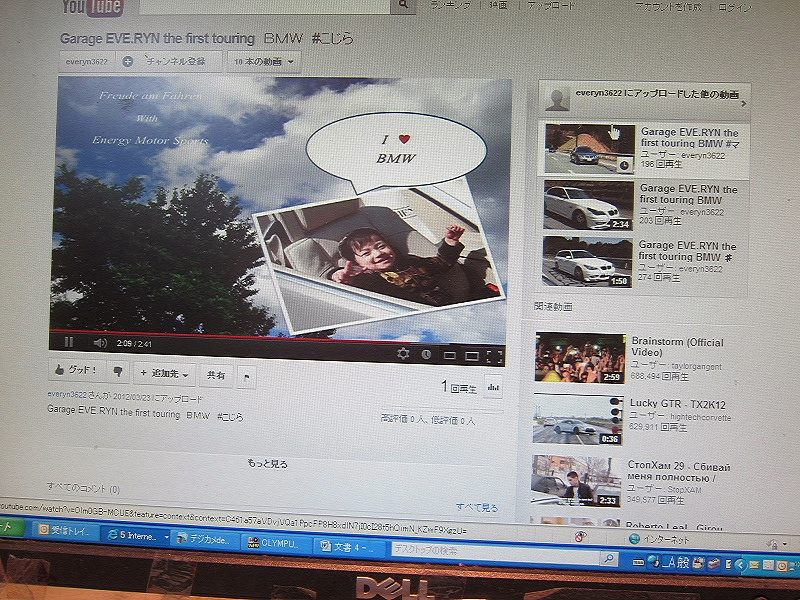The image size is (800, 600).
Task: Expand the 10 本の動画 dropdown
Action: 264,62
